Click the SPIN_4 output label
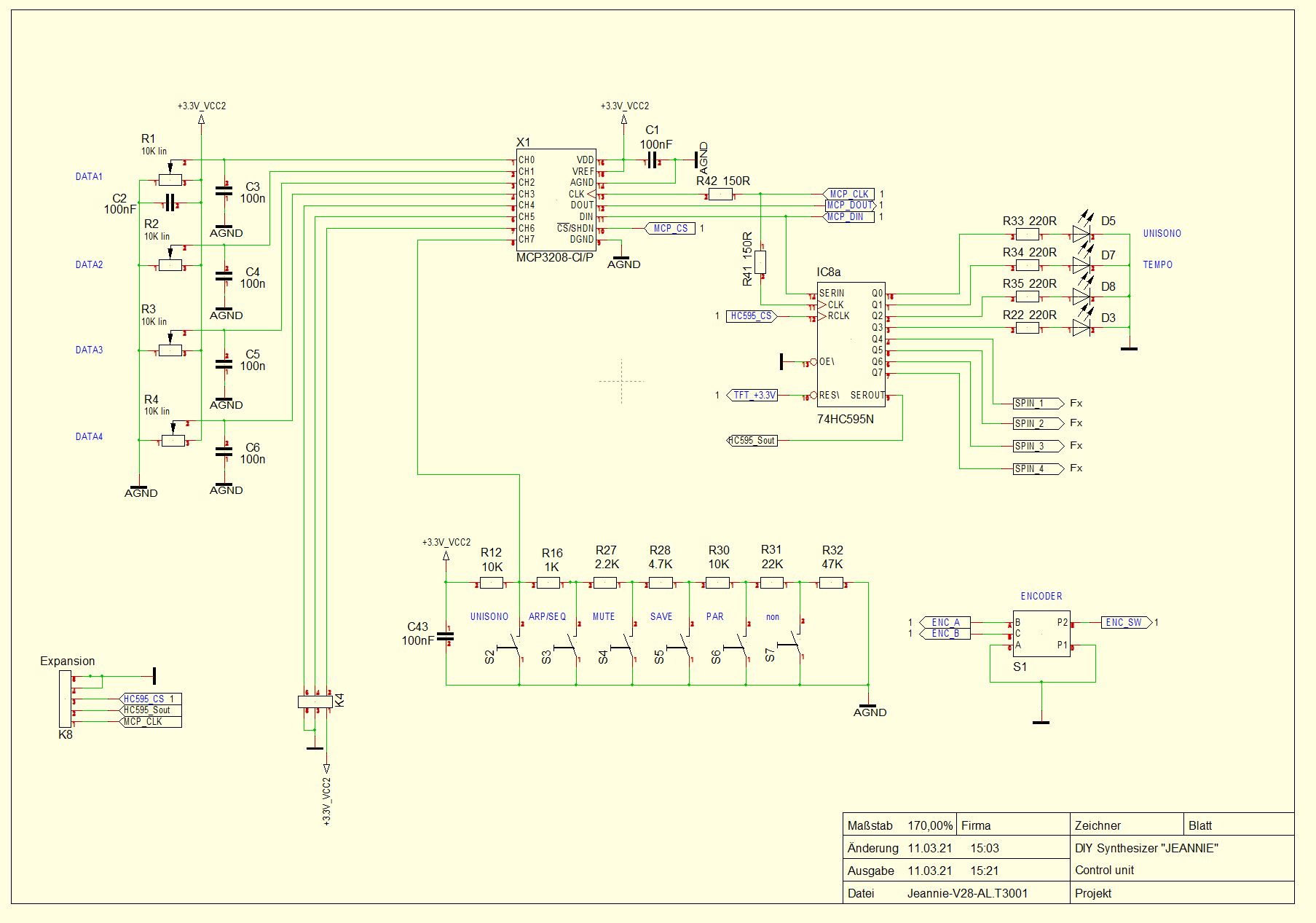Viewport: 1316px width, 923px height. coord(1038,468)
